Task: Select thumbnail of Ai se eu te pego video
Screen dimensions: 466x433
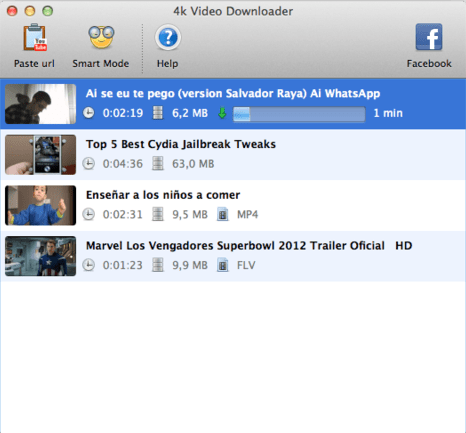Action: tap(40, 104)
